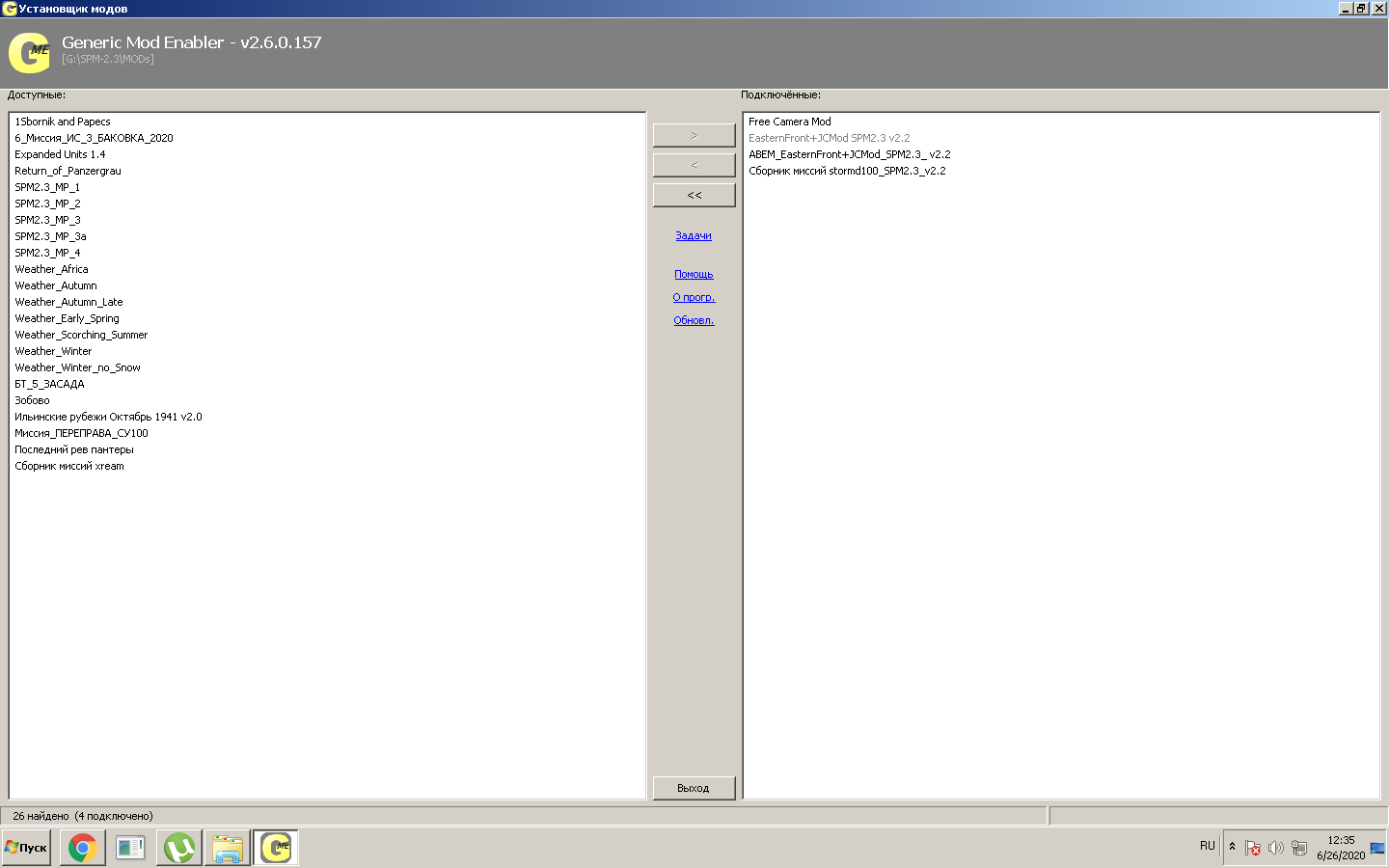Click the Generic Mod Enabler logo icon
Screen dimensions: 1389x868
29,52
